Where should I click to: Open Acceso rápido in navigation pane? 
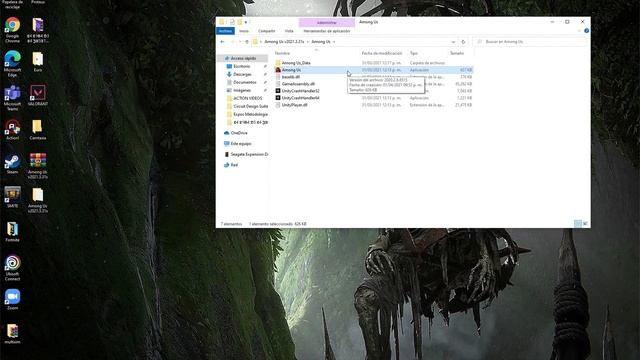pyautogui.click(x=244, y=58)
